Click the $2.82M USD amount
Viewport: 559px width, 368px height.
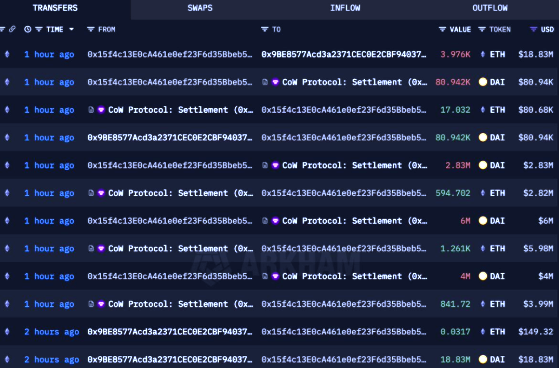pyautogui.click(x=538, y=193)
